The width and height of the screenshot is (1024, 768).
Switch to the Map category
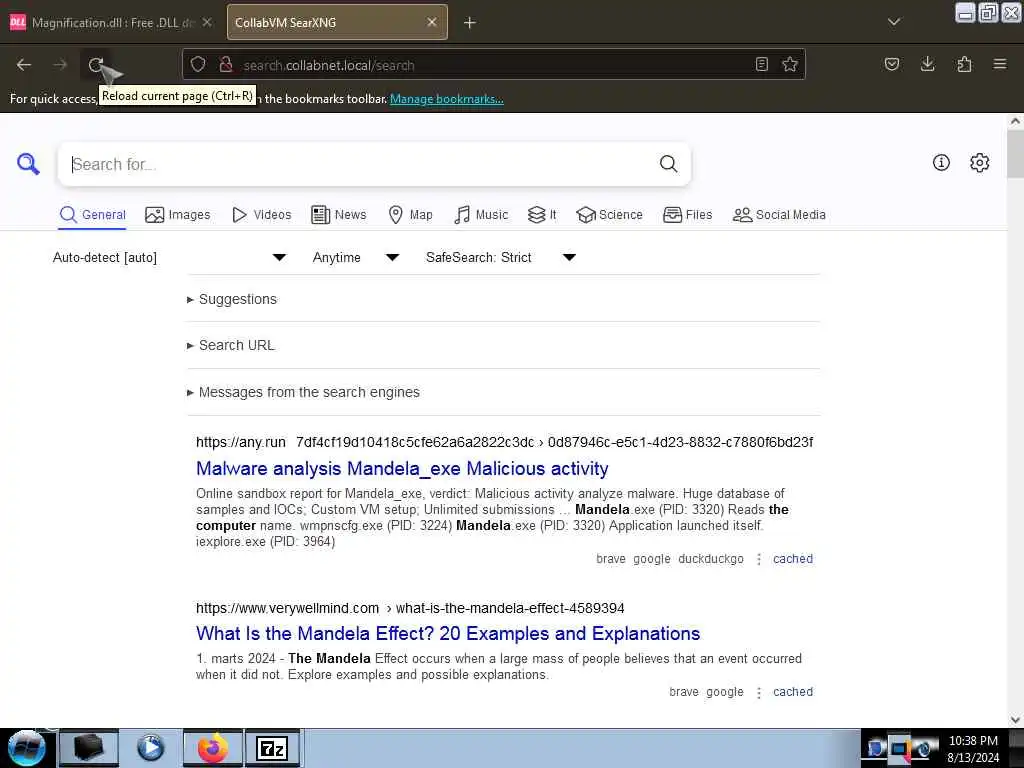tap(411, 215)
